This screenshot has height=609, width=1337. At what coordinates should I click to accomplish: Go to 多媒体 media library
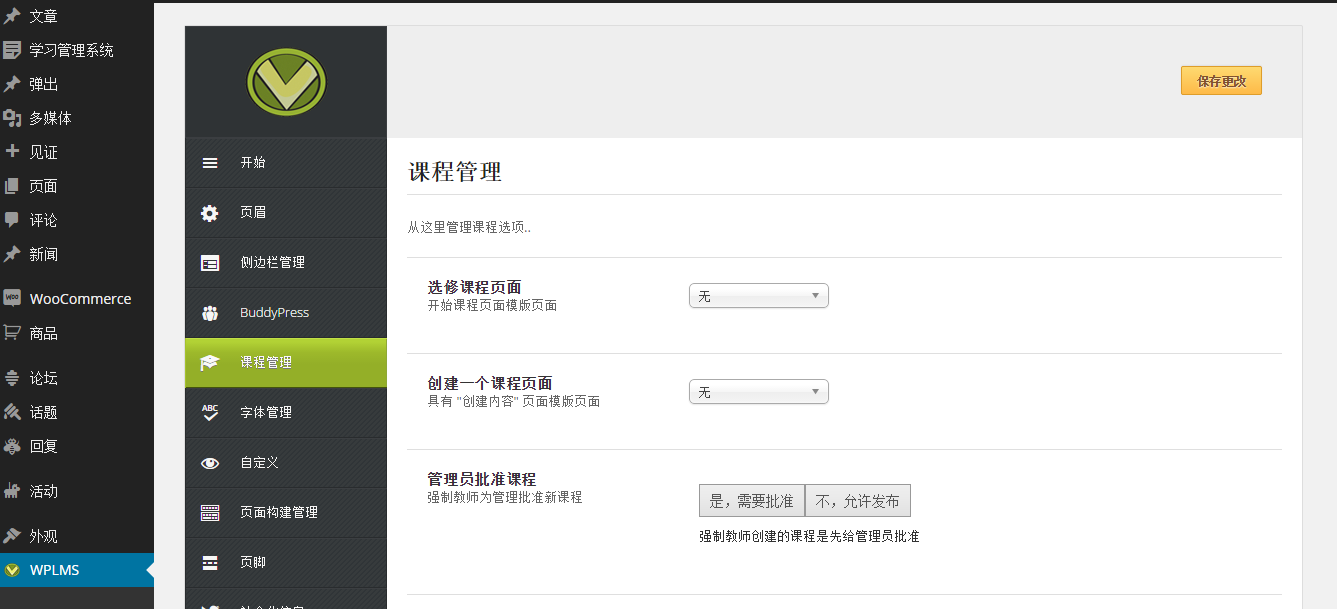pyautogui.click(x=50, y=118)
